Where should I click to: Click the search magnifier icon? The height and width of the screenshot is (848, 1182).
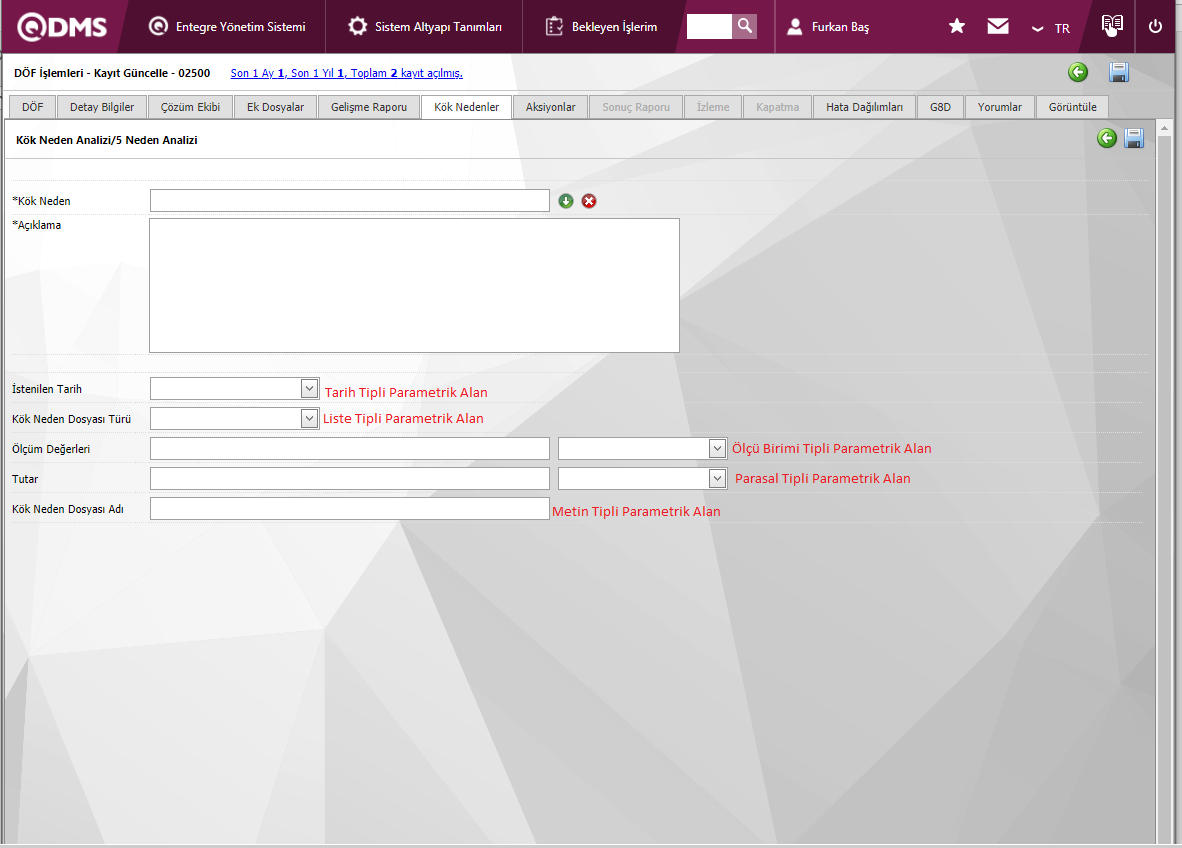click(x=744, y=26)
